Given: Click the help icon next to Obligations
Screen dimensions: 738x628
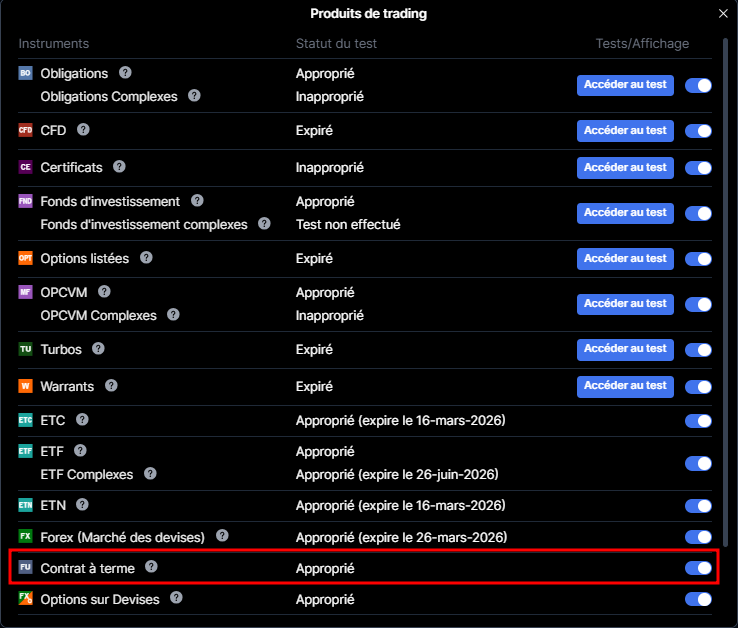Looking at the screenshot, I should [x=125, y=73].
